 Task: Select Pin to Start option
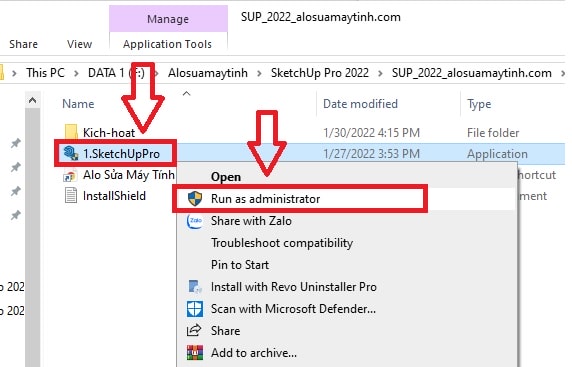[x=240, y=265]
